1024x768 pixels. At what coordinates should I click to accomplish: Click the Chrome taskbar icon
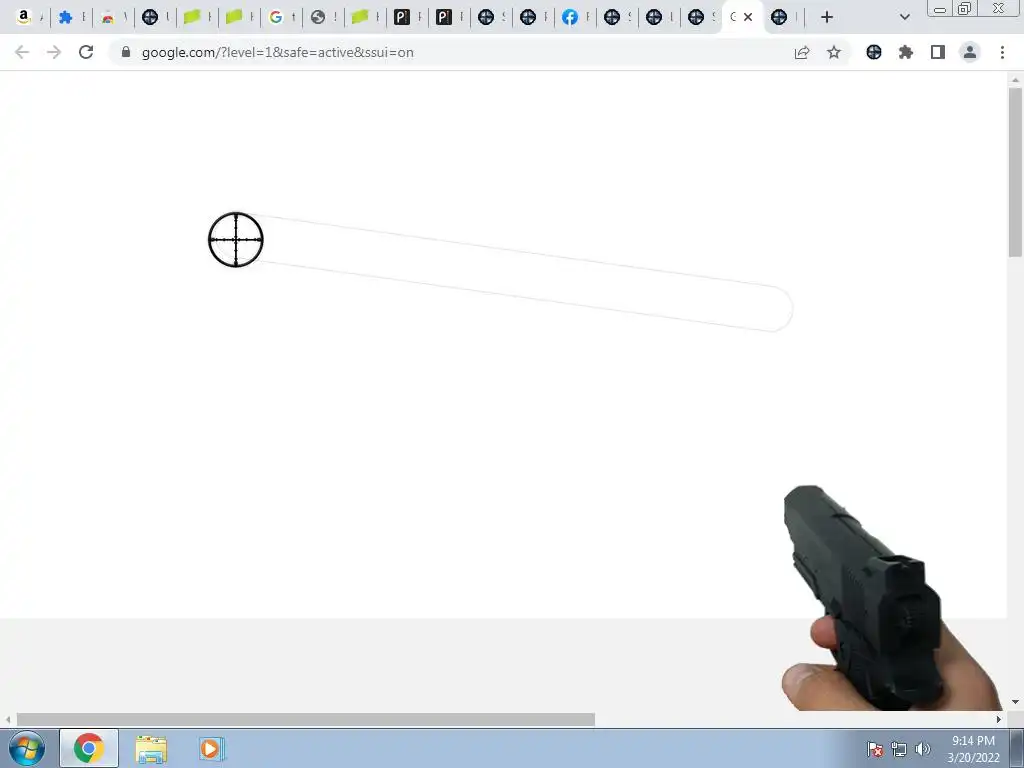[x=89, y=748]
